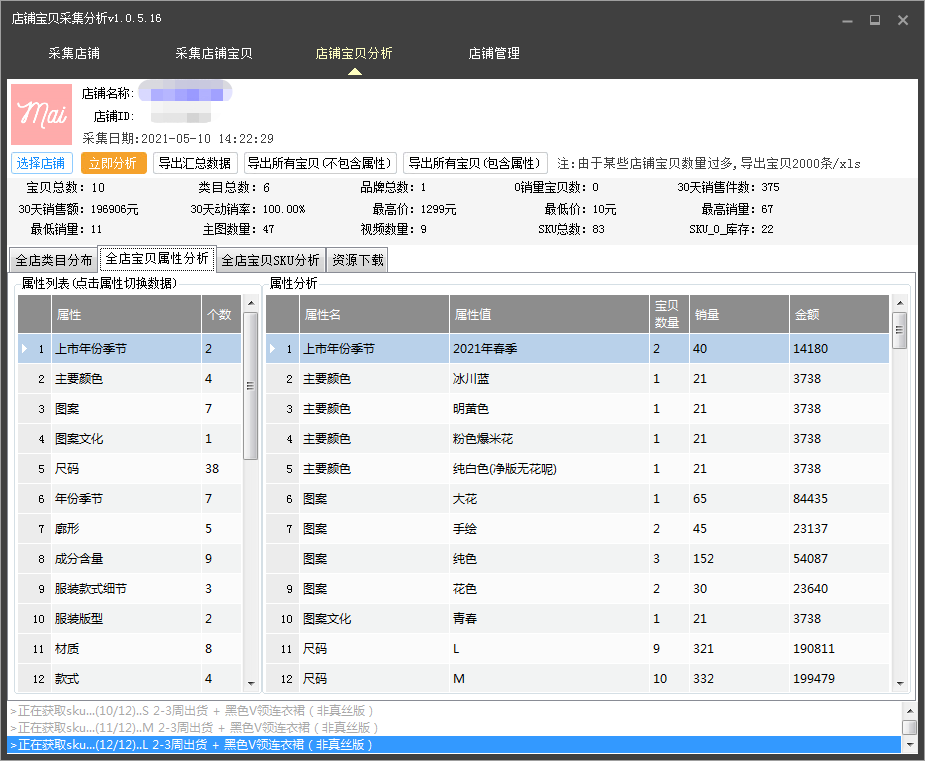This screenshot has height=761, width=925.
Task: Click attribute list scrollbar thumb
Action: tap(251, 386)
